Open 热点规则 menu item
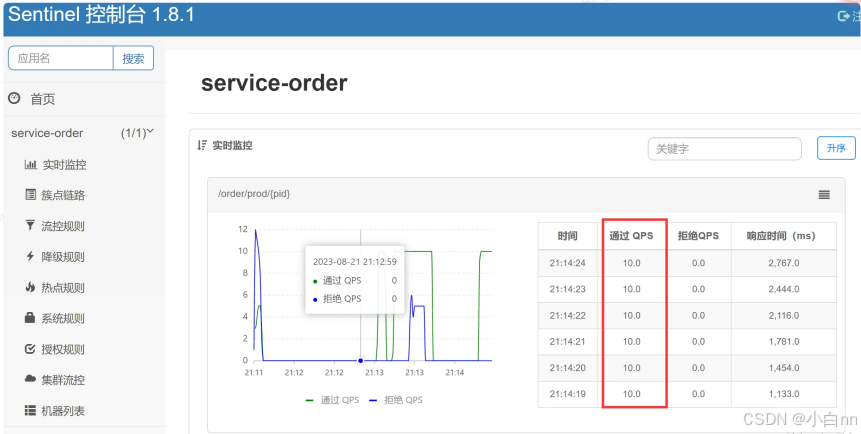 click(x=63, y=287)
